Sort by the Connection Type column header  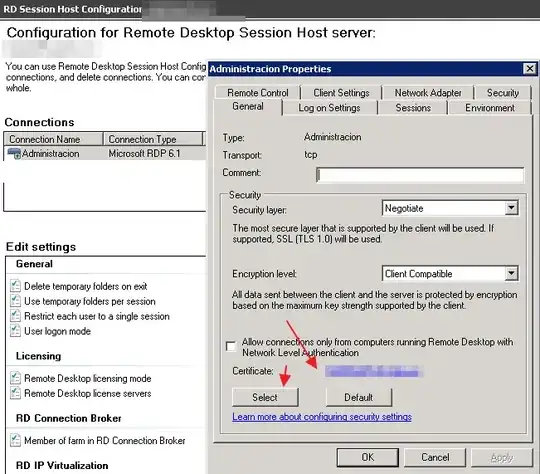(x=153, y=139)
